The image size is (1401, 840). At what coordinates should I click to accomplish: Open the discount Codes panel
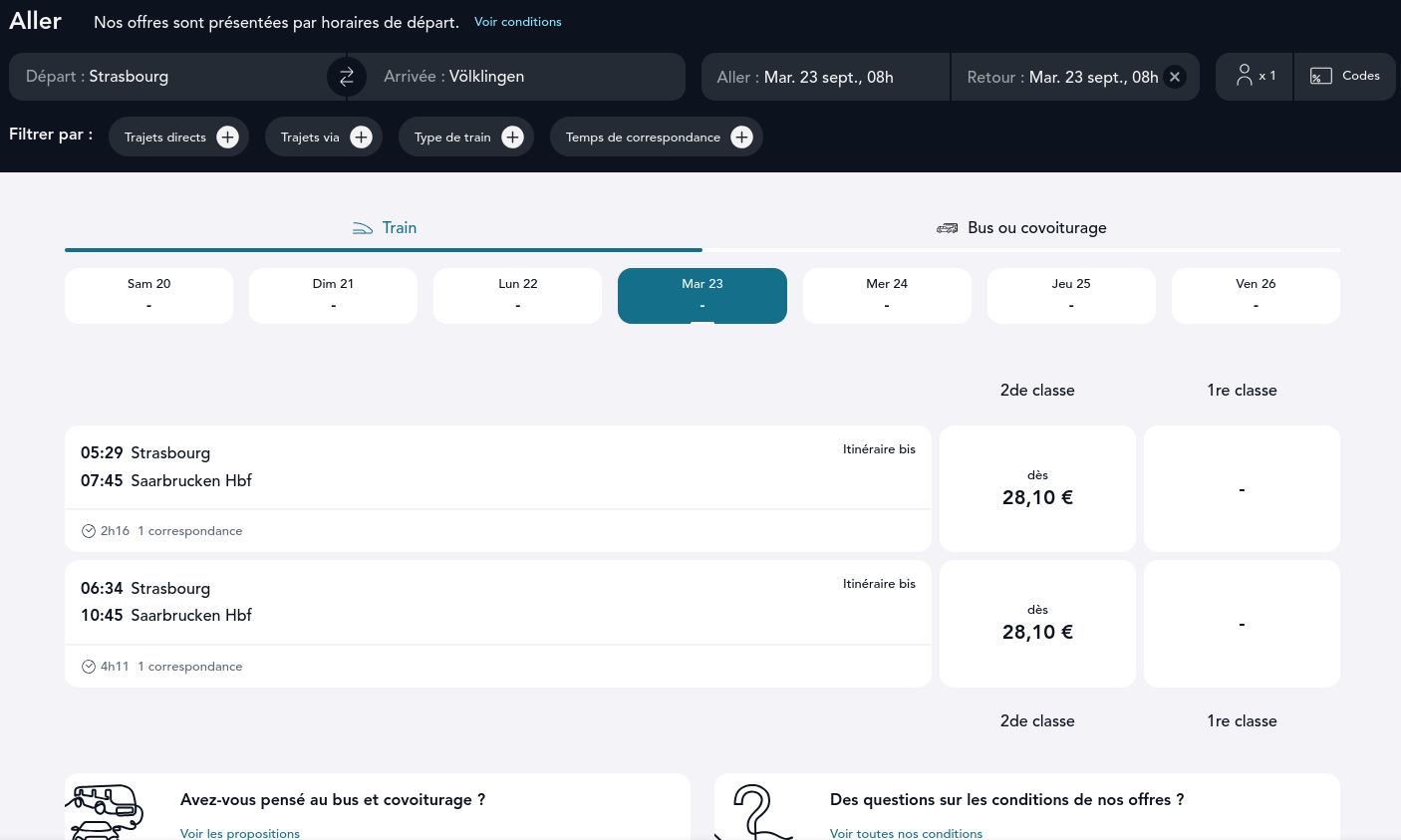click(x=1344, y=76)
